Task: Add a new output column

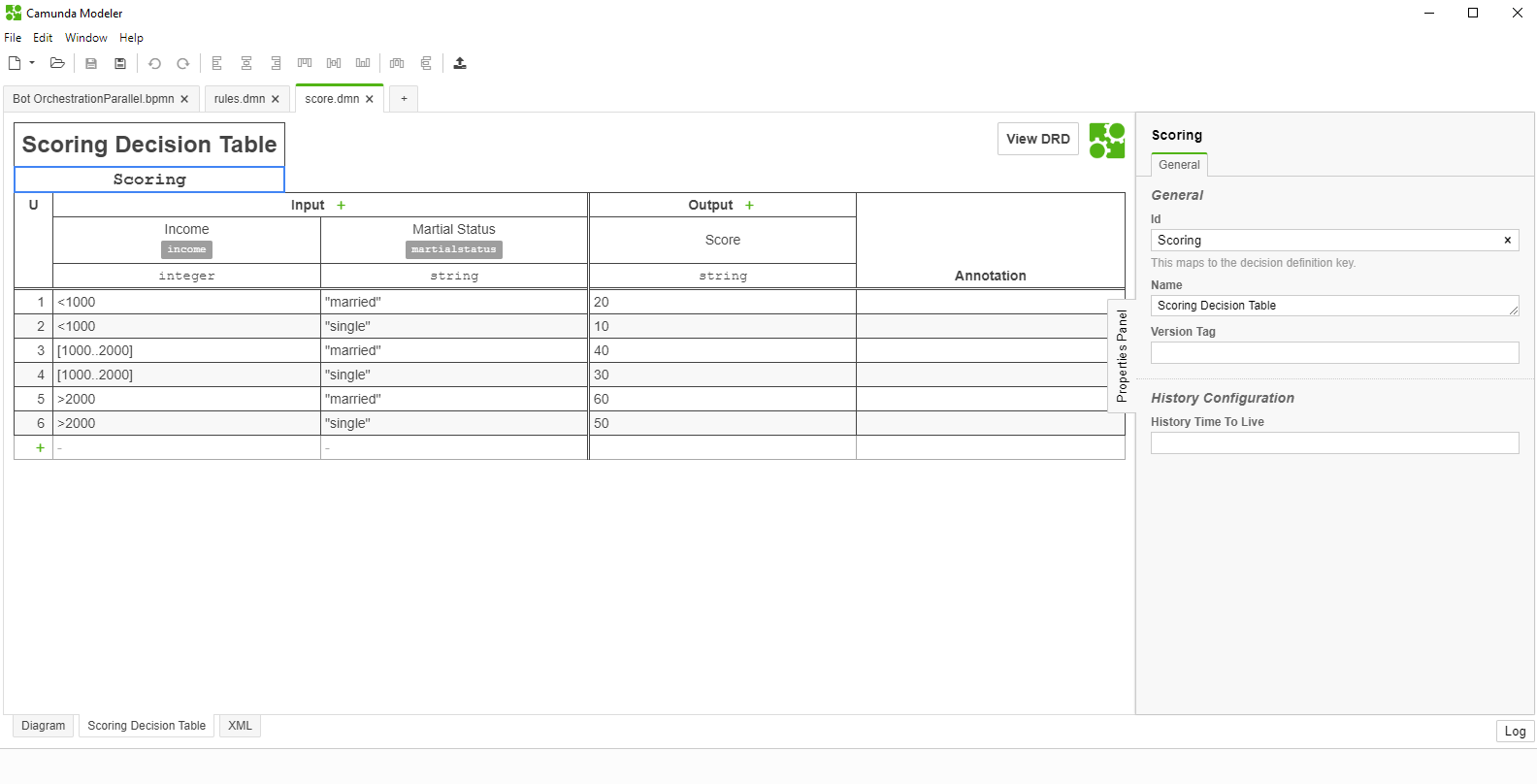Action: point(749,206)
